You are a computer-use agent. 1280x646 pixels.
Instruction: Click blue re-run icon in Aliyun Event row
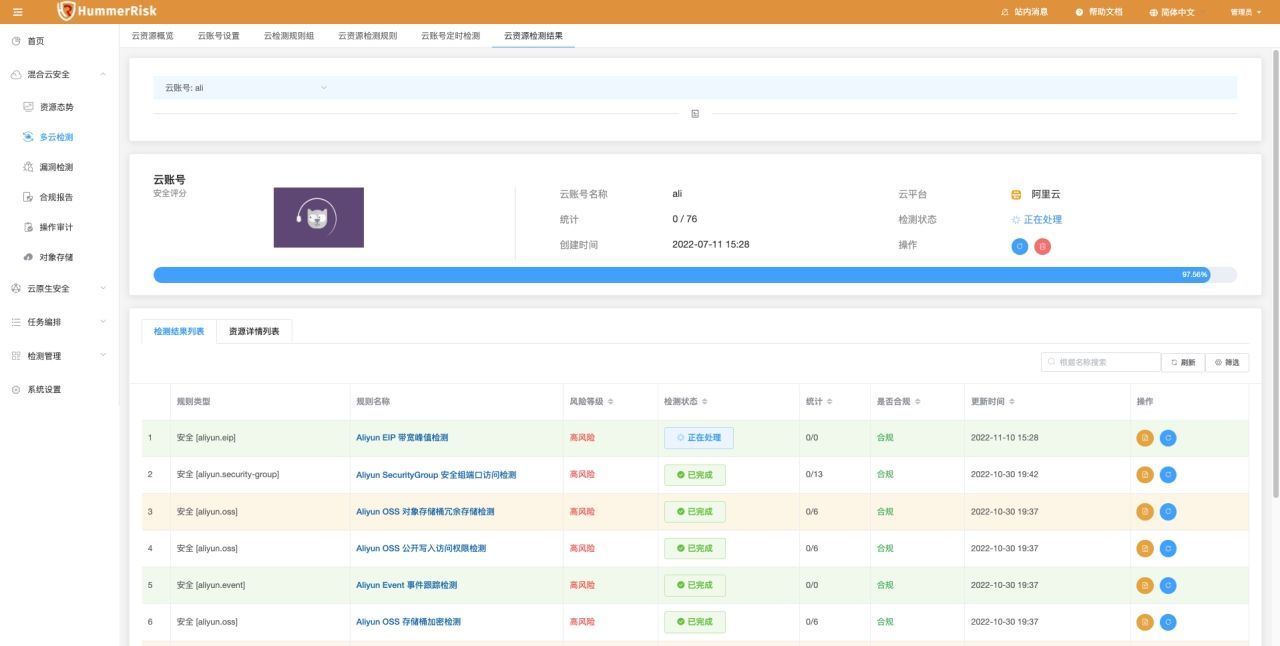click(1168, 585)
